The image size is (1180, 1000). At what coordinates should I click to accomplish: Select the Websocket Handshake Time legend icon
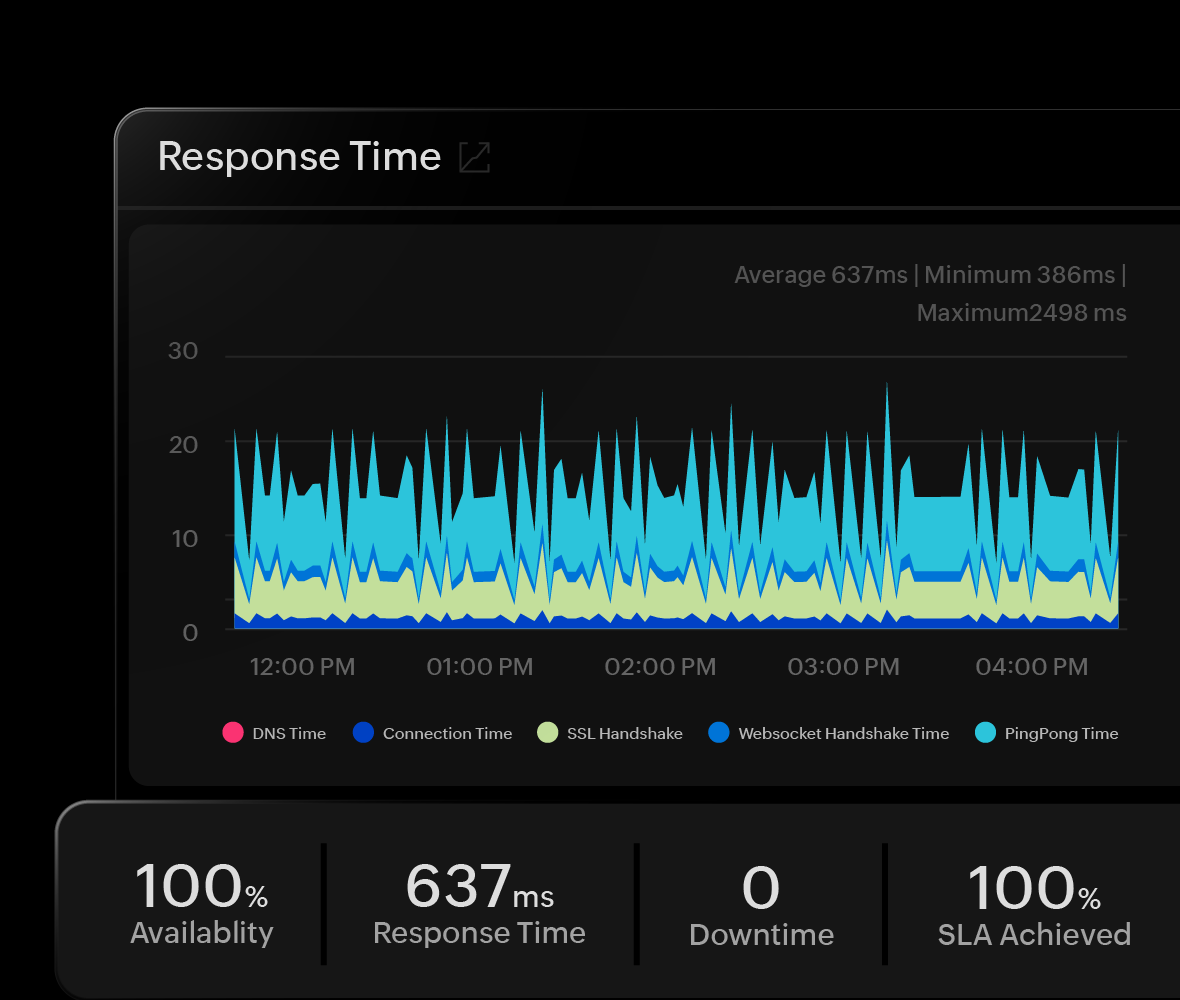pos(718,732)
